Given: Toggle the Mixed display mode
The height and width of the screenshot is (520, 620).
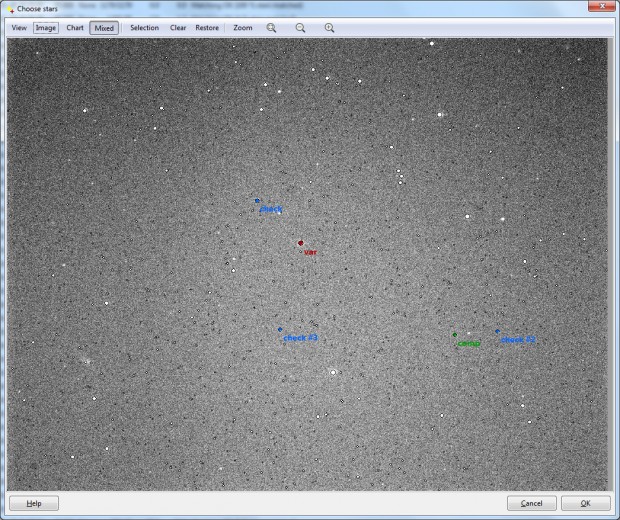Looking at the screenshot, I should [x=104, y=28].
